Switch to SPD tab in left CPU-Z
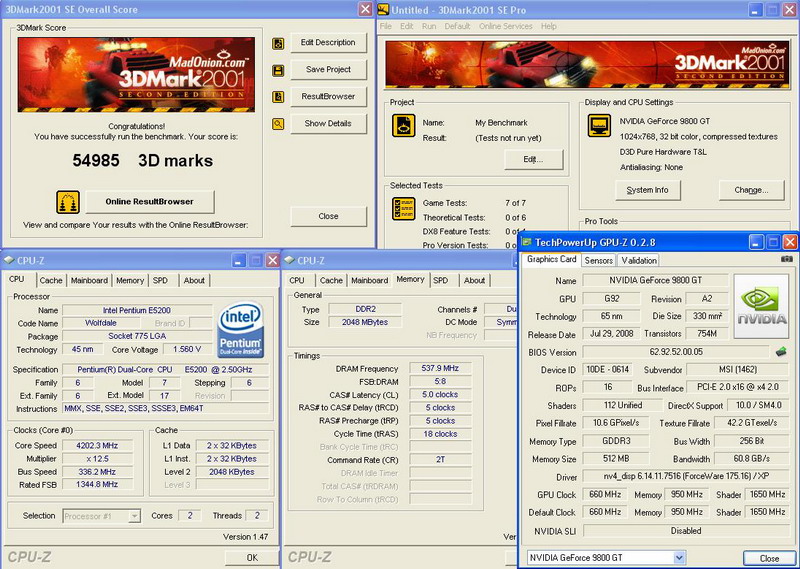Viewport: 800px width, 569px height. coord(160,281)
